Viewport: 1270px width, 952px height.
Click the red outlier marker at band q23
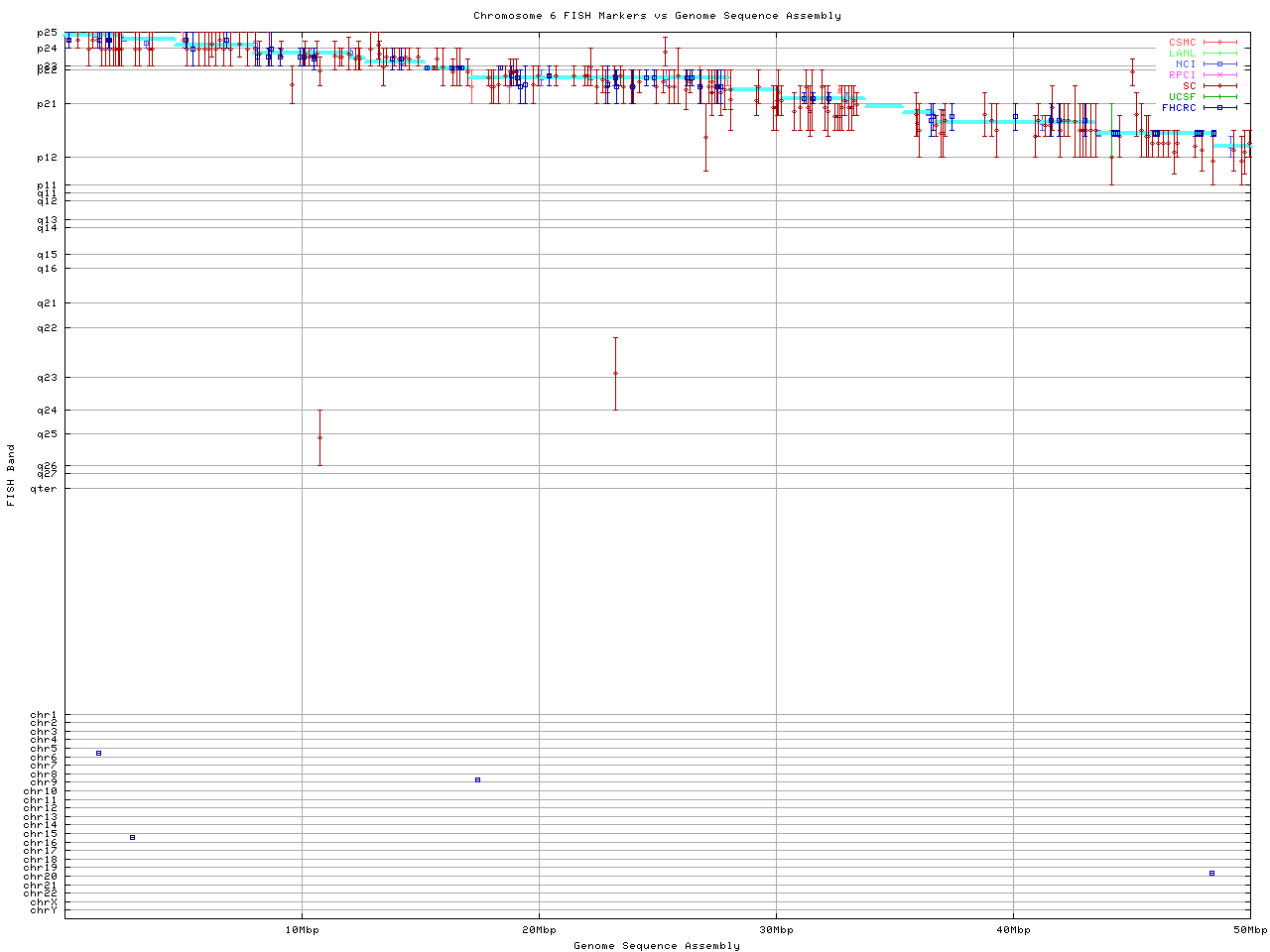tap(615, 374)
